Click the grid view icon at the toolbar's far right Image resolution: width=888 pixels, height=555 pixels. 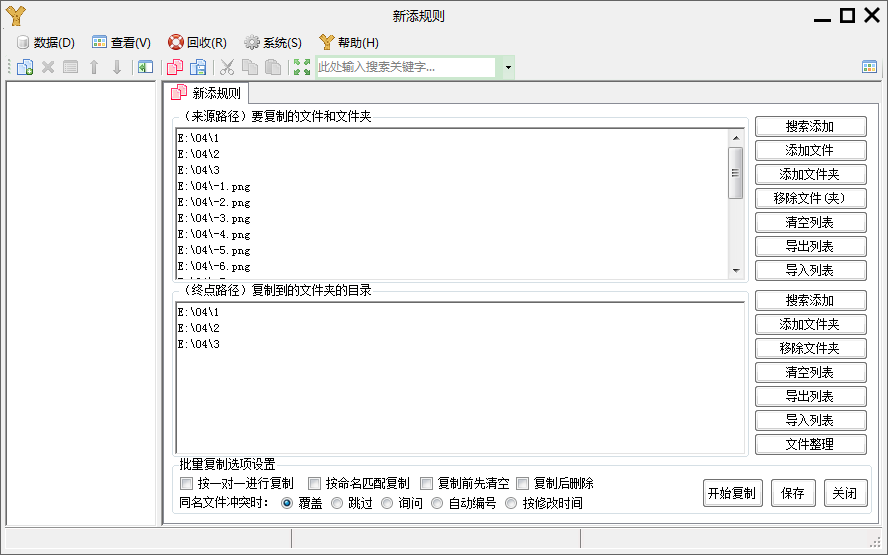[x=869, y=67]
